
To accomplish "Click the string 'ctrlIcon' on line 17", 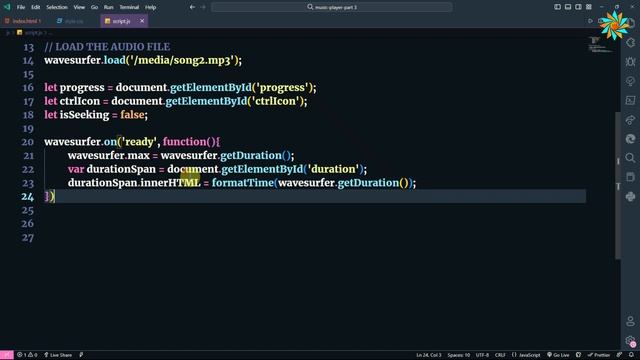I will pos(277,101).
